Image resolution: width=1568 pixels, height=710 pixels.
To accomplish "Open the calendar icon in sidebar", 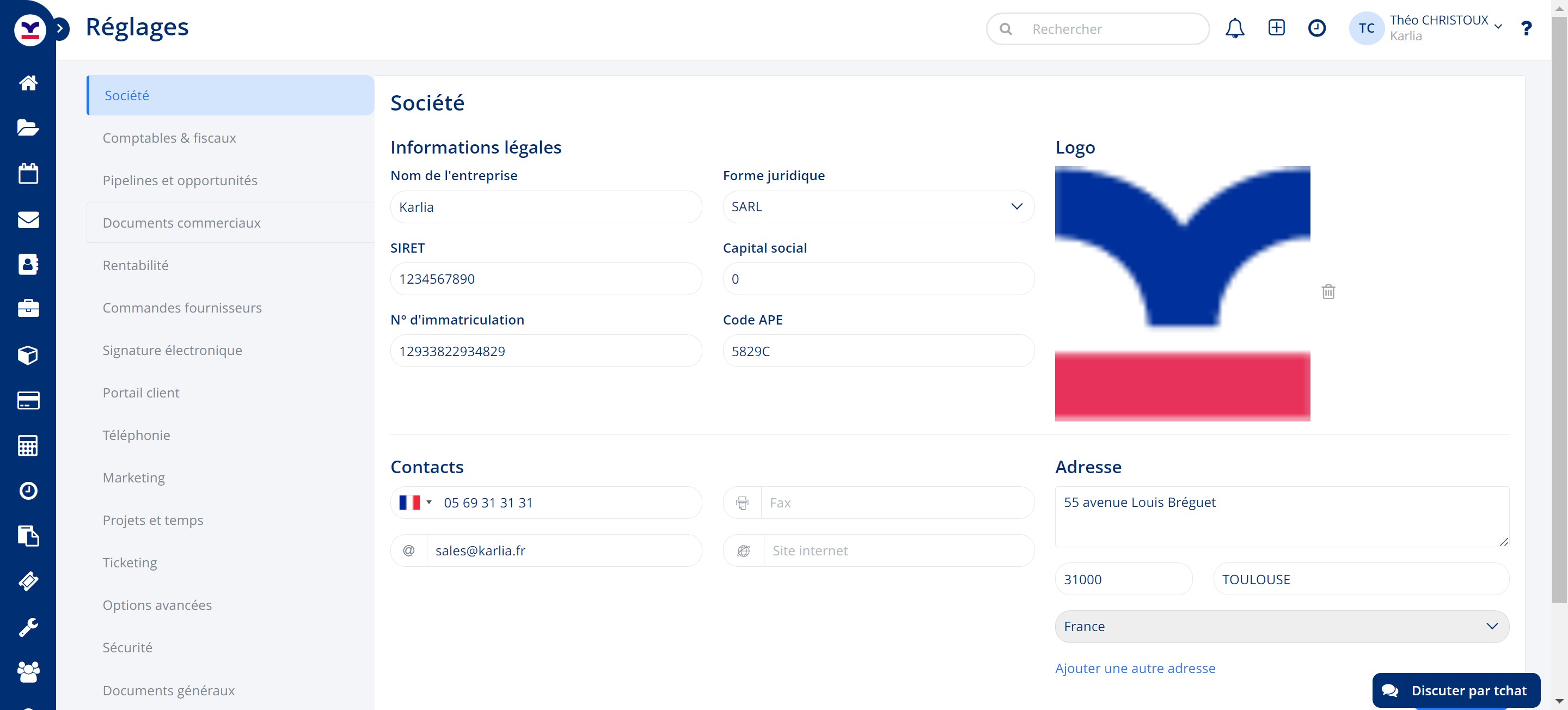I will 28,173.
